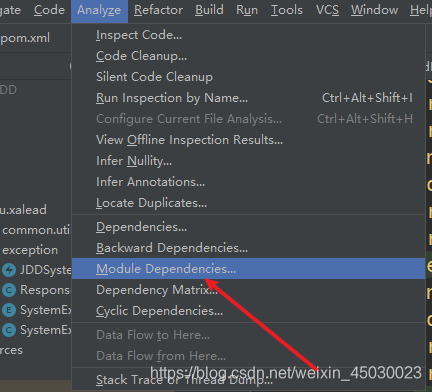Open the Window menu
432x392 pixels.
(374, 10)
